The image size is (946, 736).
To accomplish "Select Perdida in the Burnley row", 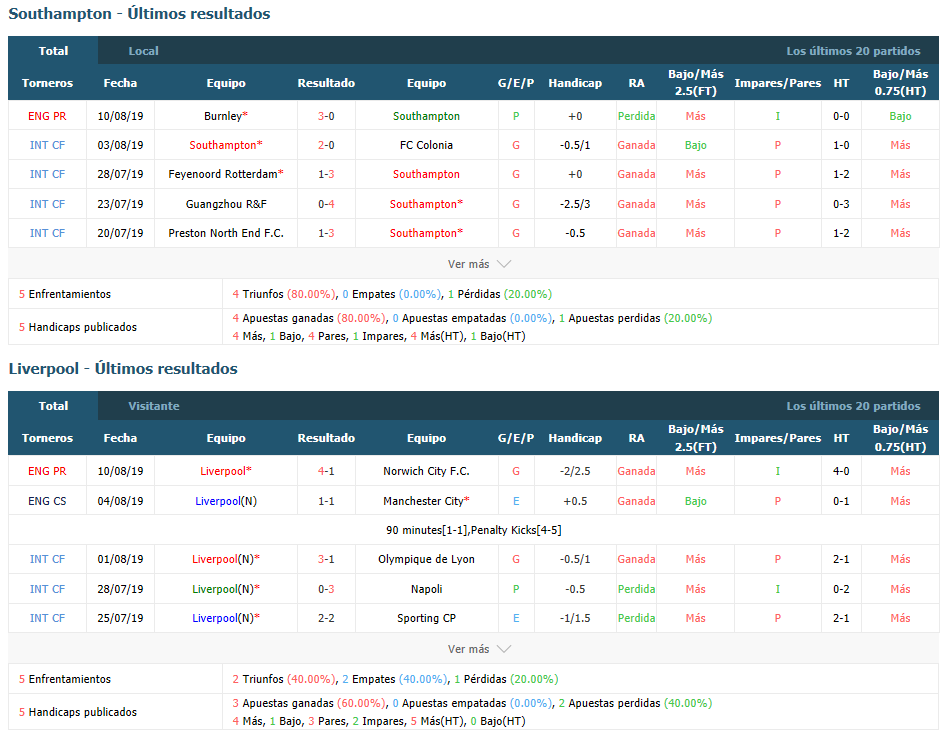I will point(636,116).
